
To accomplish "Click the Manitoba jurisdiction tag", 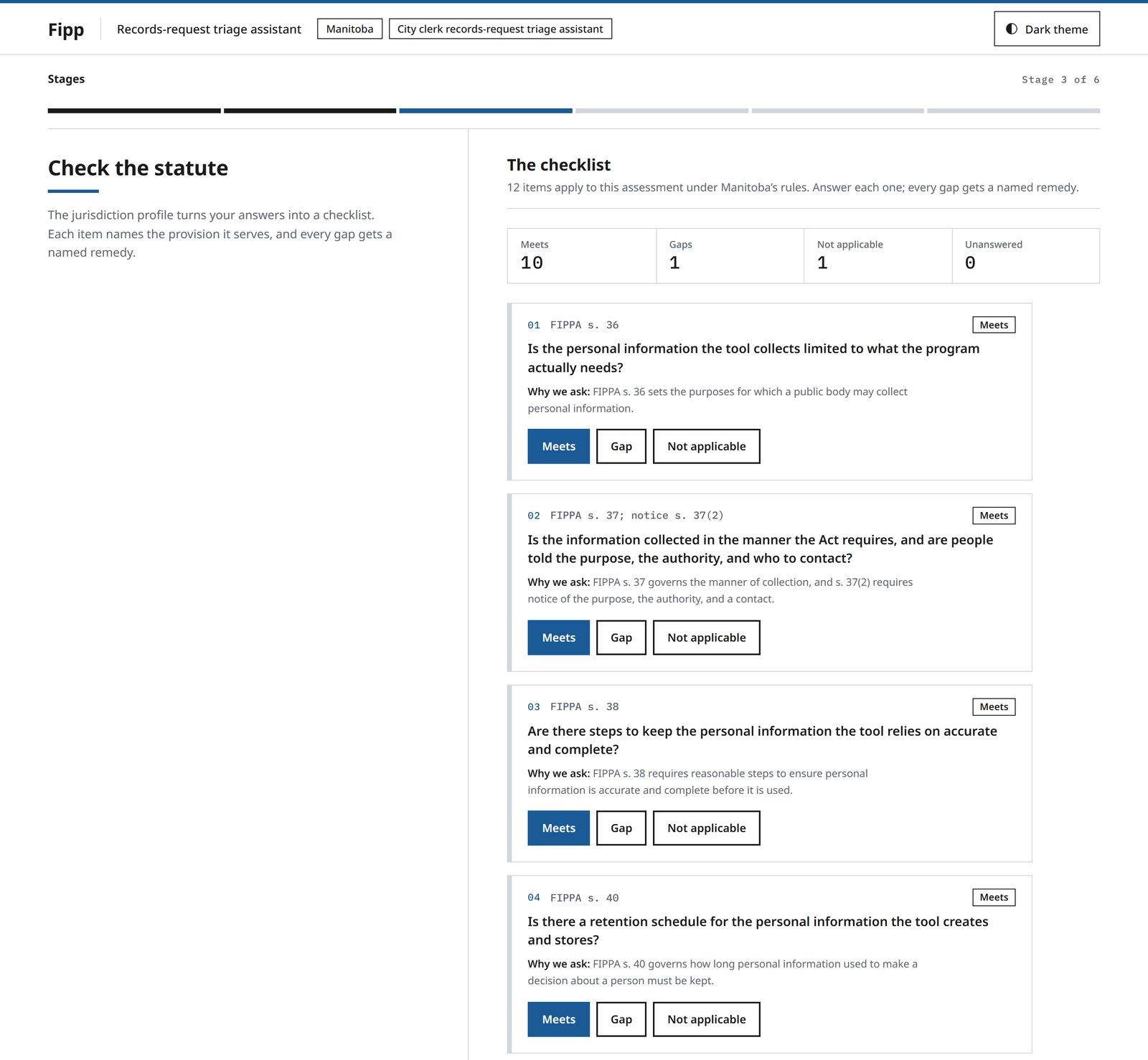I will coord(349,29).
